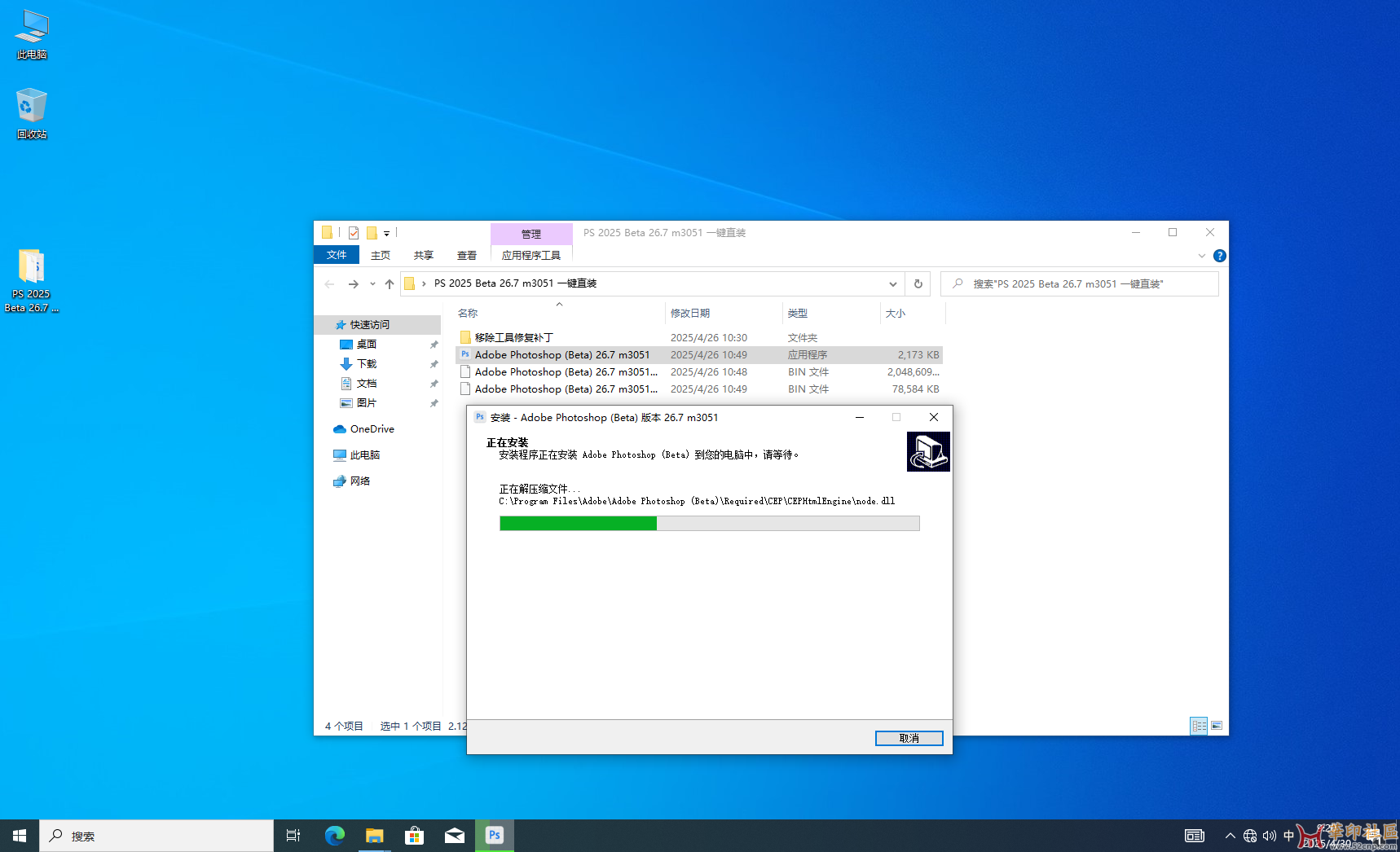
Task: Select 图片 in navigation pane
Action: pyautogui.click(x=366, y=403)
